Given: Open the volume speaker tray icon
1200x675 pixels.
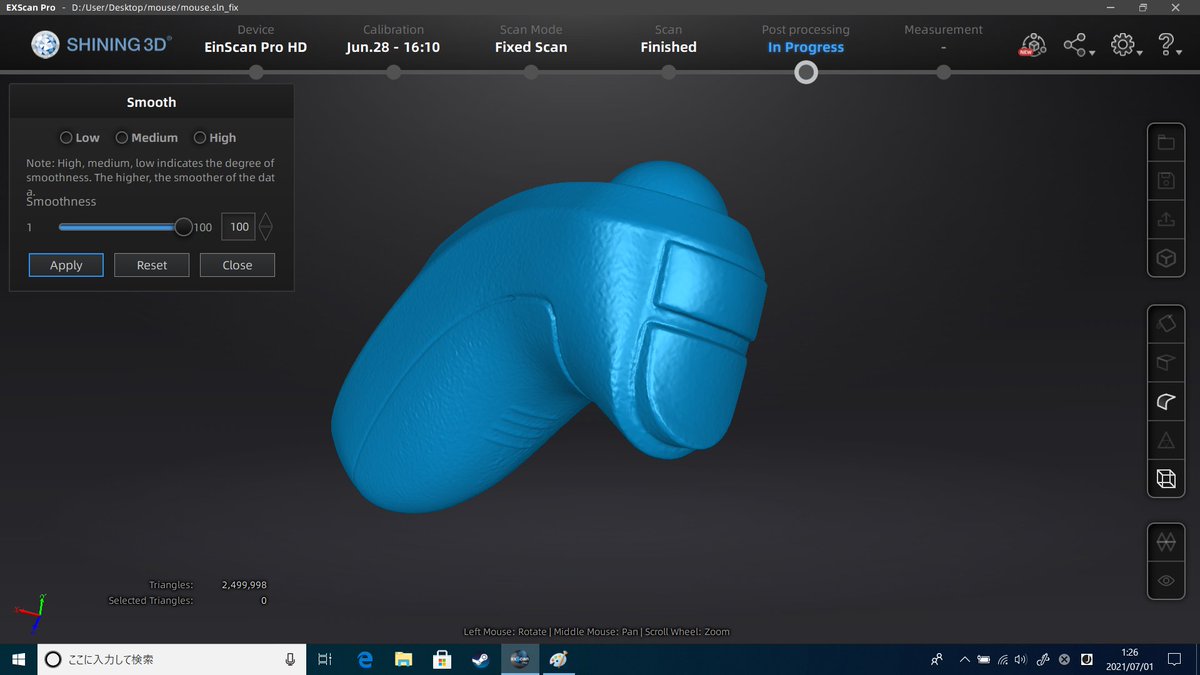Looking at the screenshot, I should (1021, 660).
